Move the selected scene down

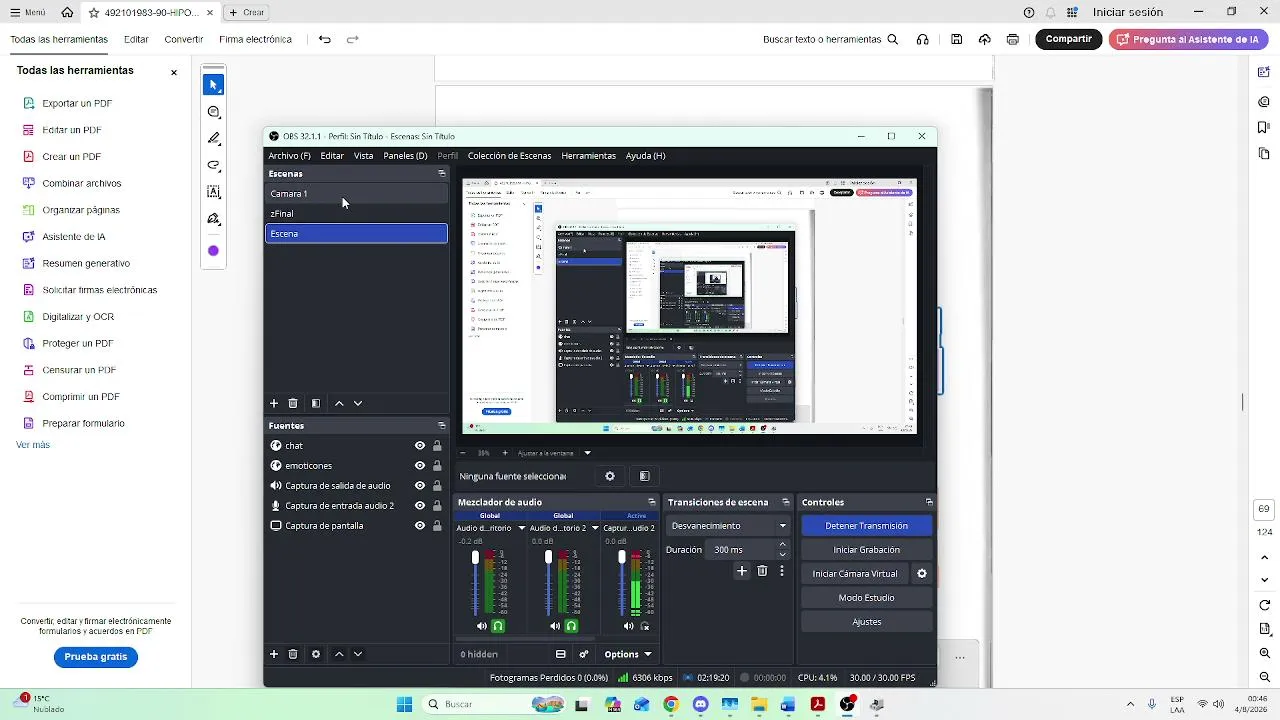click(x=358, y=403)
